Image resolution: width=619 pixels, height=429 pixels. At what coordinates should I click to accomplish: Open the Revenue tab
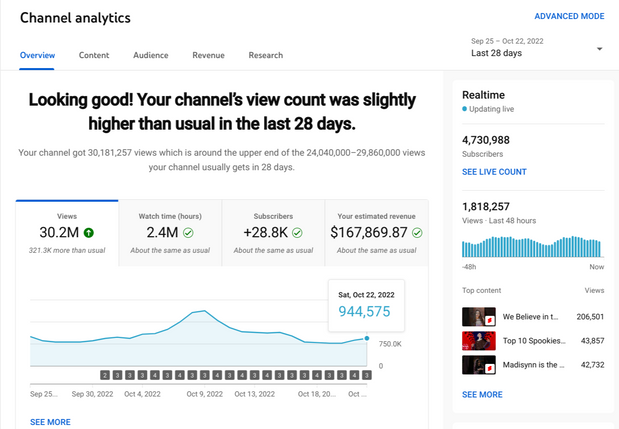coord(208,55)
